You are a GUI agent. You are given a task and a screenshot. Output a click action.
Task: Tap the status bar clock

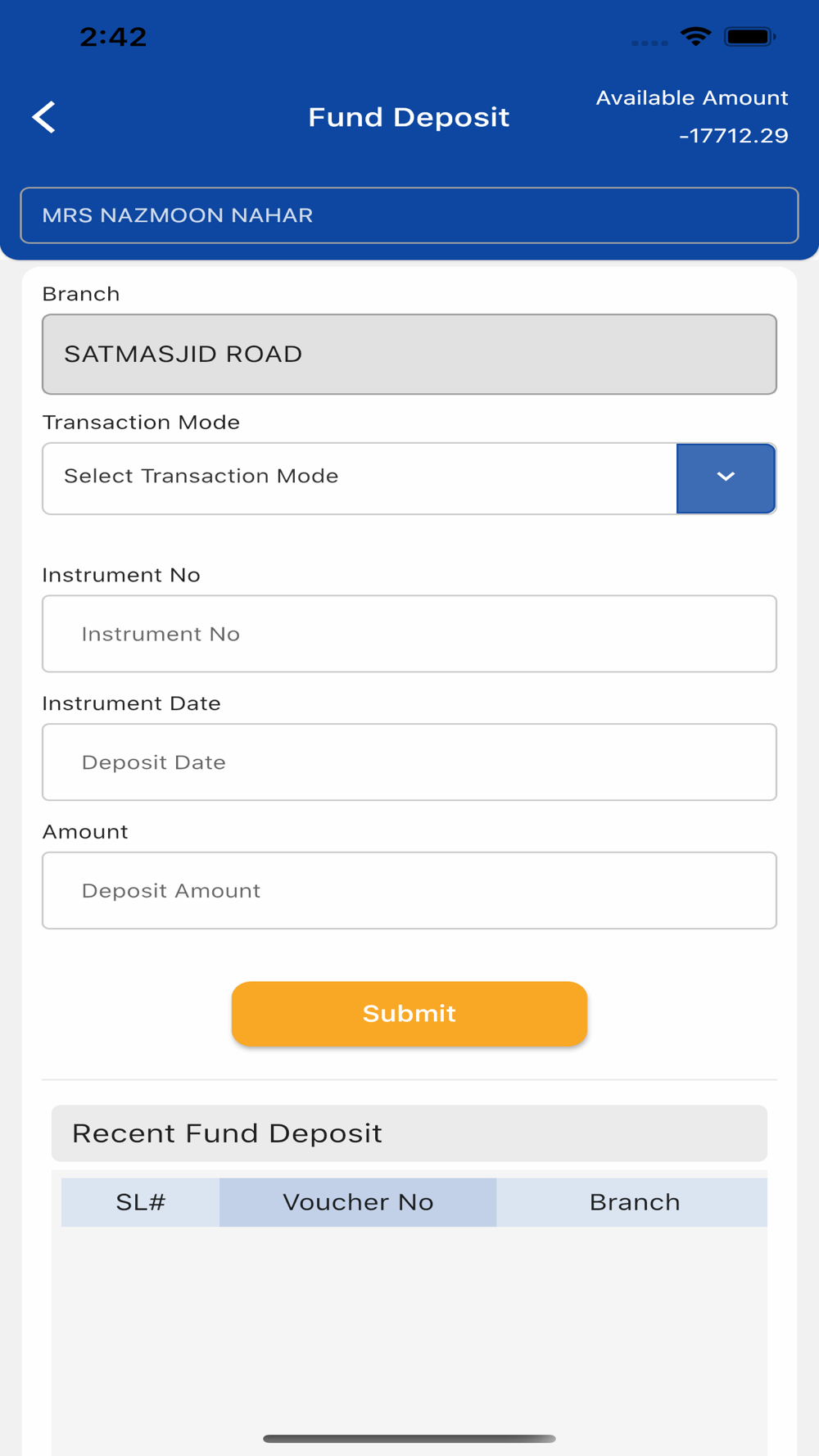113,37
